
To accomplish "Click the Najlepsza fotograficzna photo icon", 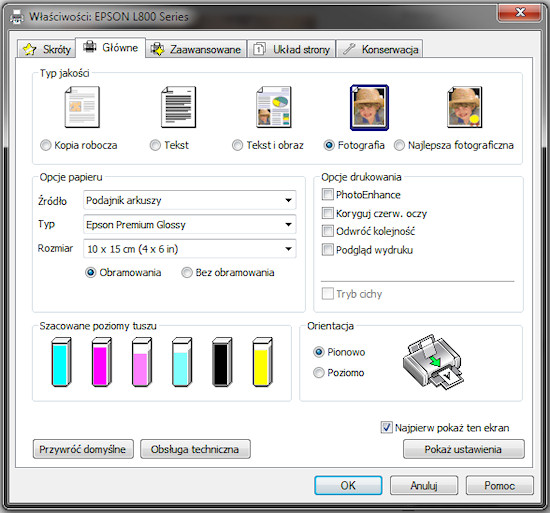I will click(465, 107).
